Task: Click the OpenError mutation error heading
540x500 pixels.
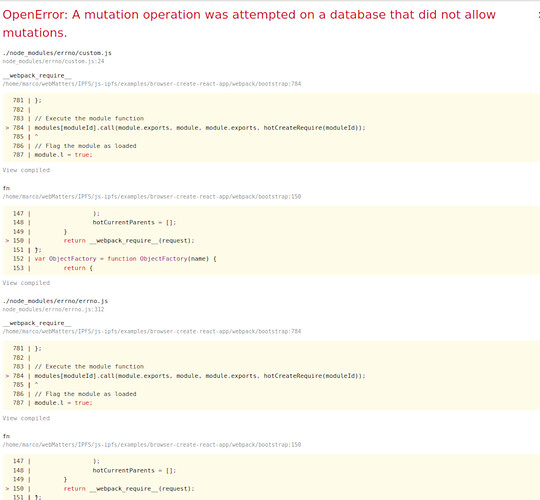Action: point(249,23)
